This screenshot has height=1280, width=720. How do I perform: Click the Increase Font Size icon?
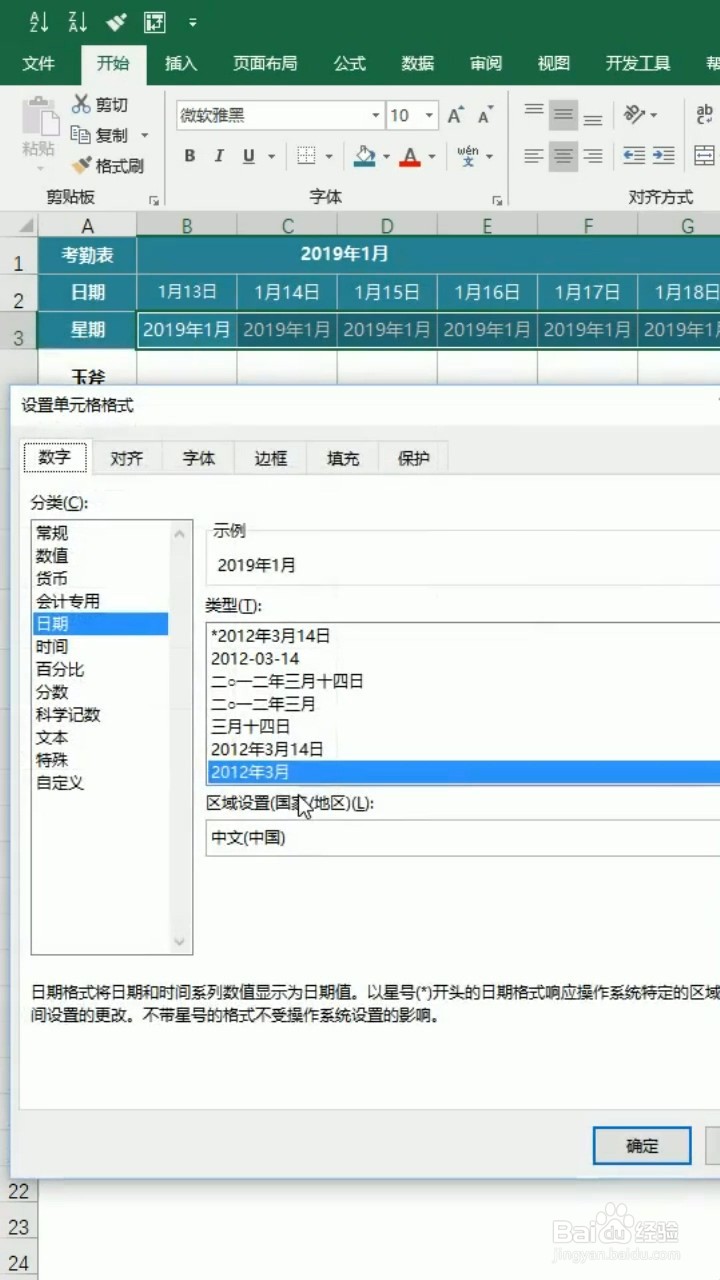click(455, 116)
